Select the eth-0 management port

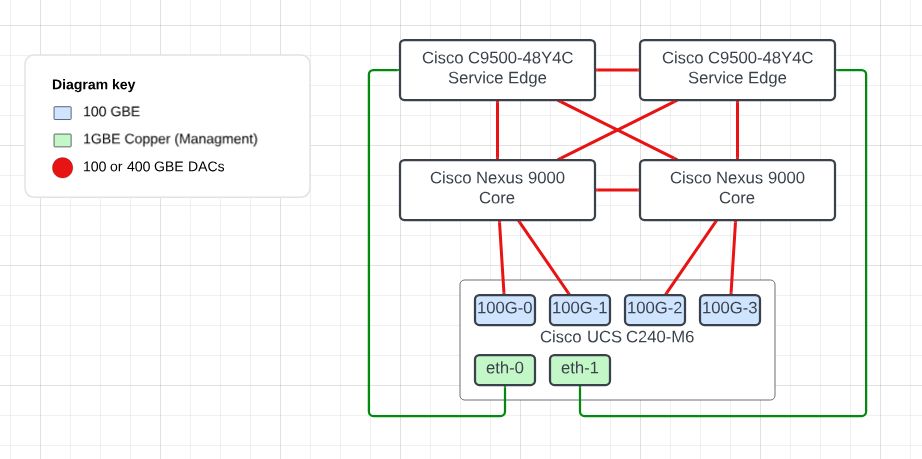505,369
